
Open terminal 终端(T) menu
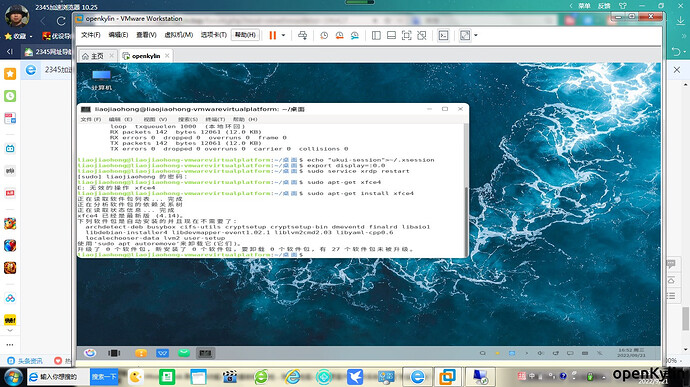click(x=215, y=119)
